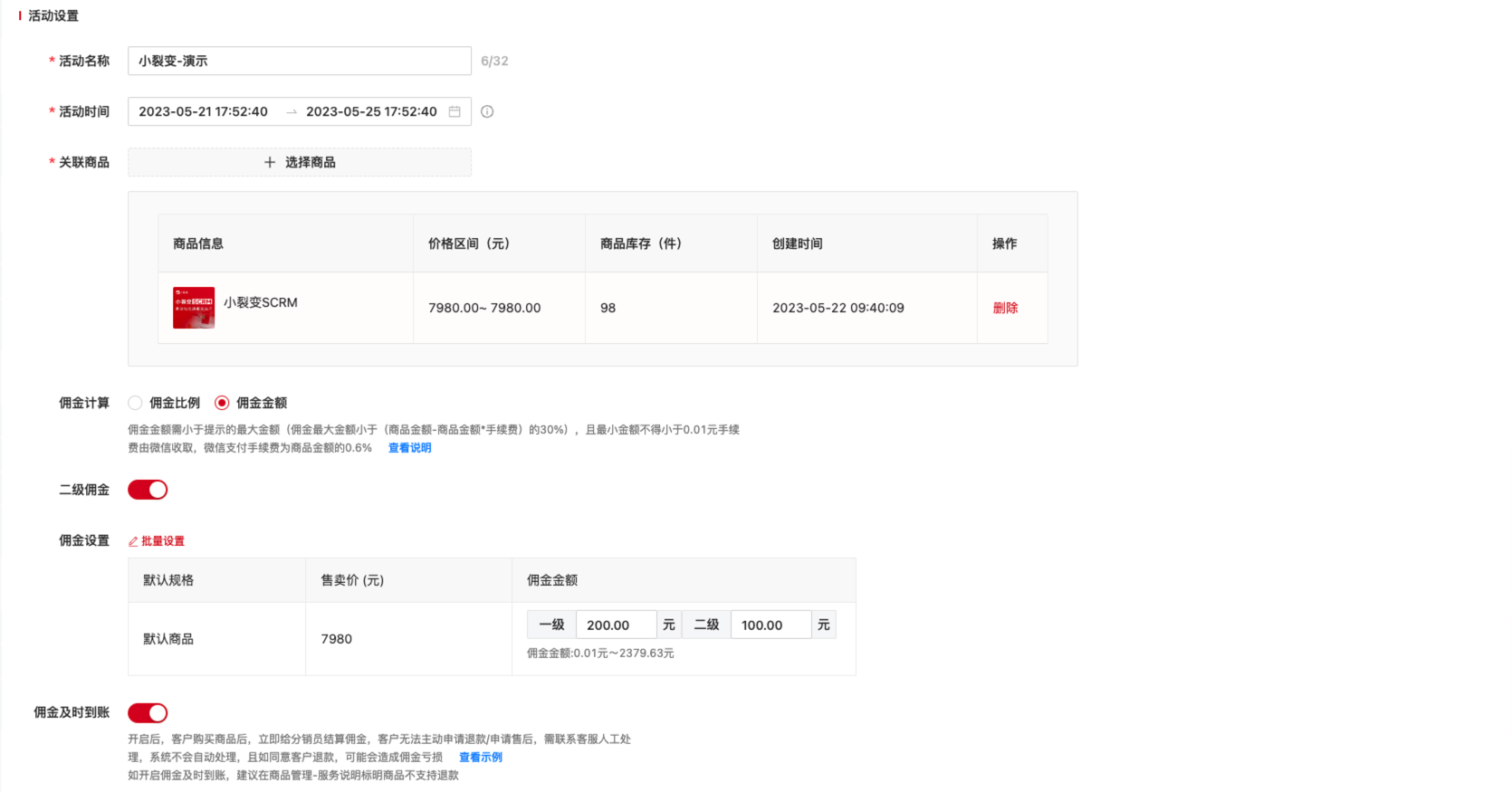This screenshot has width=1512, height=792.
Task: Click the 二级 label in commission row
Action: [706, 625]
